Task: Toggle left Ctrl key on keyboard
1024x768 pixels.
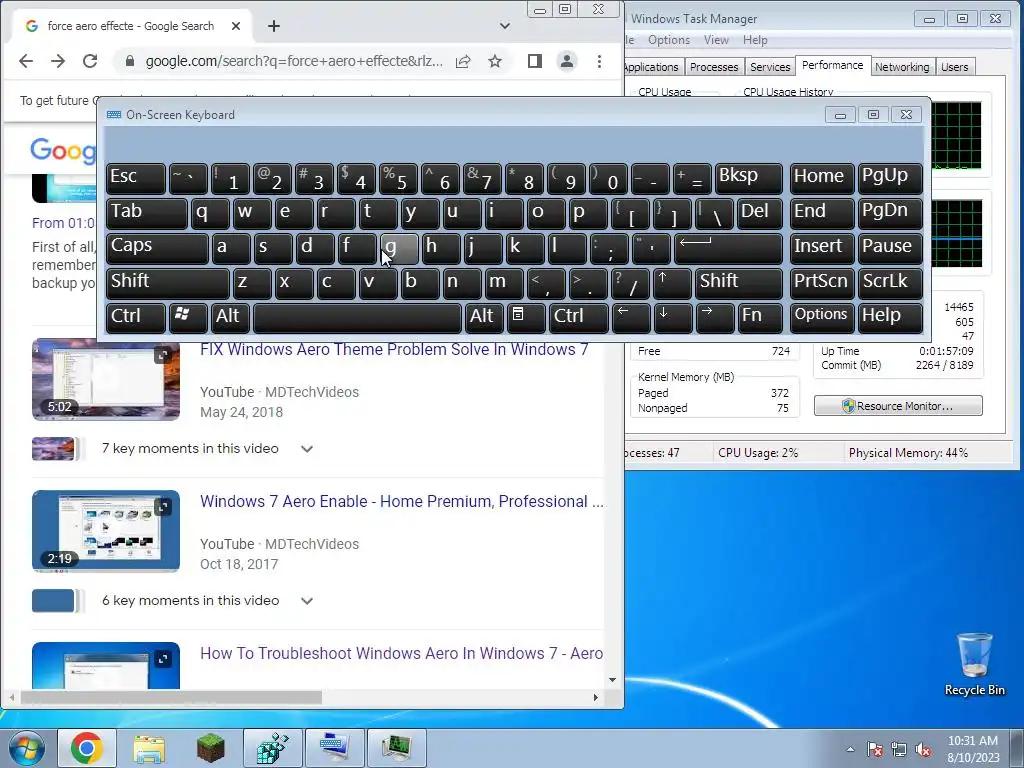Action: pyautogui.click(x=136, y=317)
